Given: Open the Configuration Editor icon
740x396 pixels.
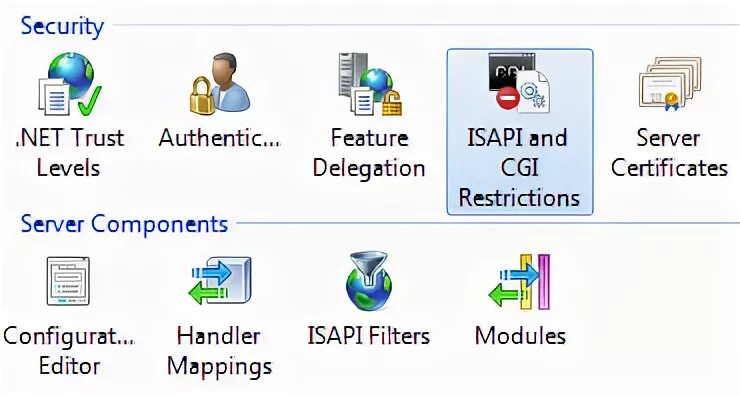Looking at the screenshot, I should (x=68, y=281).
